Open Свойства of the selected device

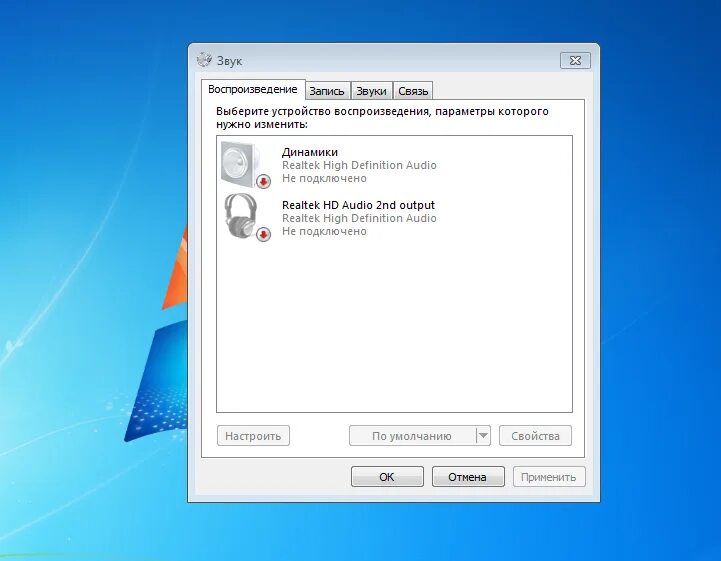[x=535, y=435]
